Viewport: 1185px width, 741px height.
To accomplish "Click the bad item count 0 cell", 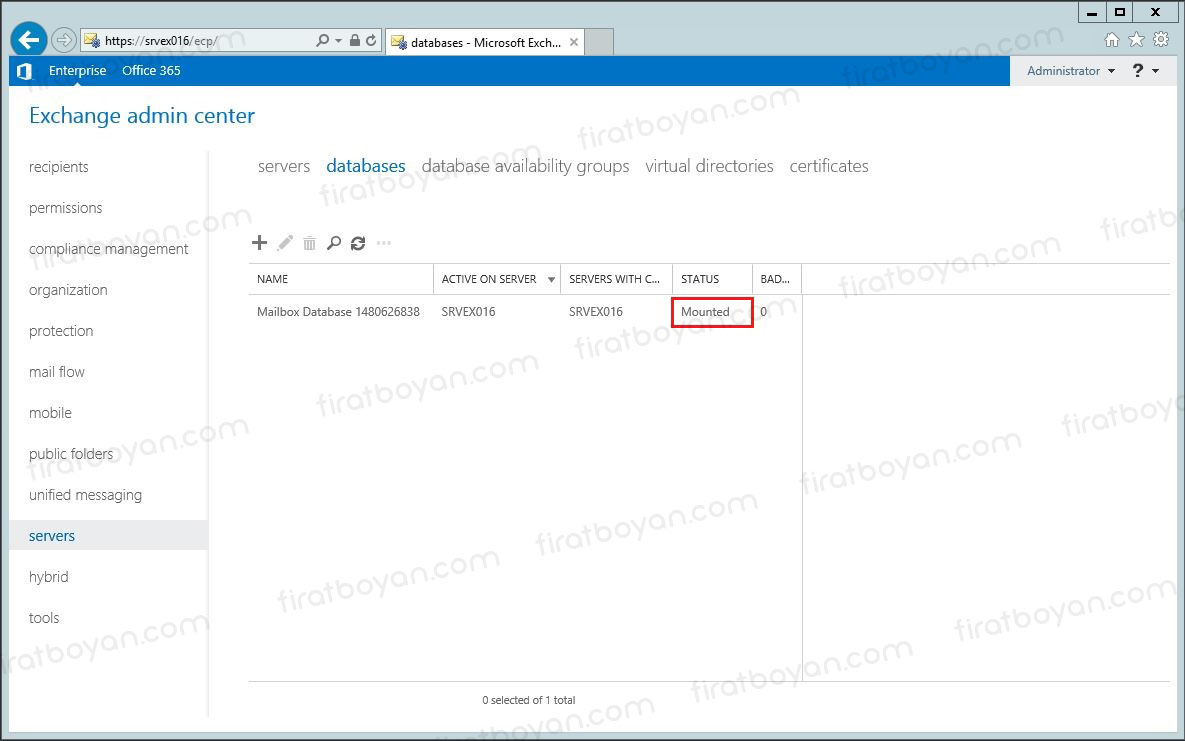I will coord(763,312).
